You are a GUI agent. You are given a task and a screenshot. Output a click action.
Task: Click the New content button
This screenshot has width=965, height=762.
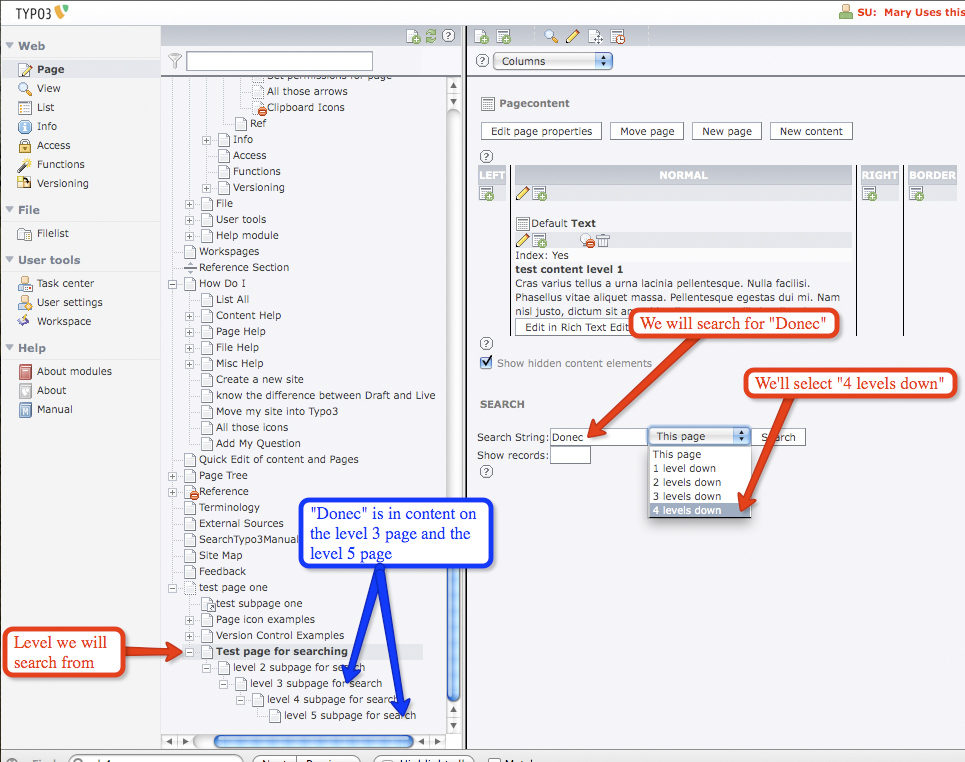point(811,131)
